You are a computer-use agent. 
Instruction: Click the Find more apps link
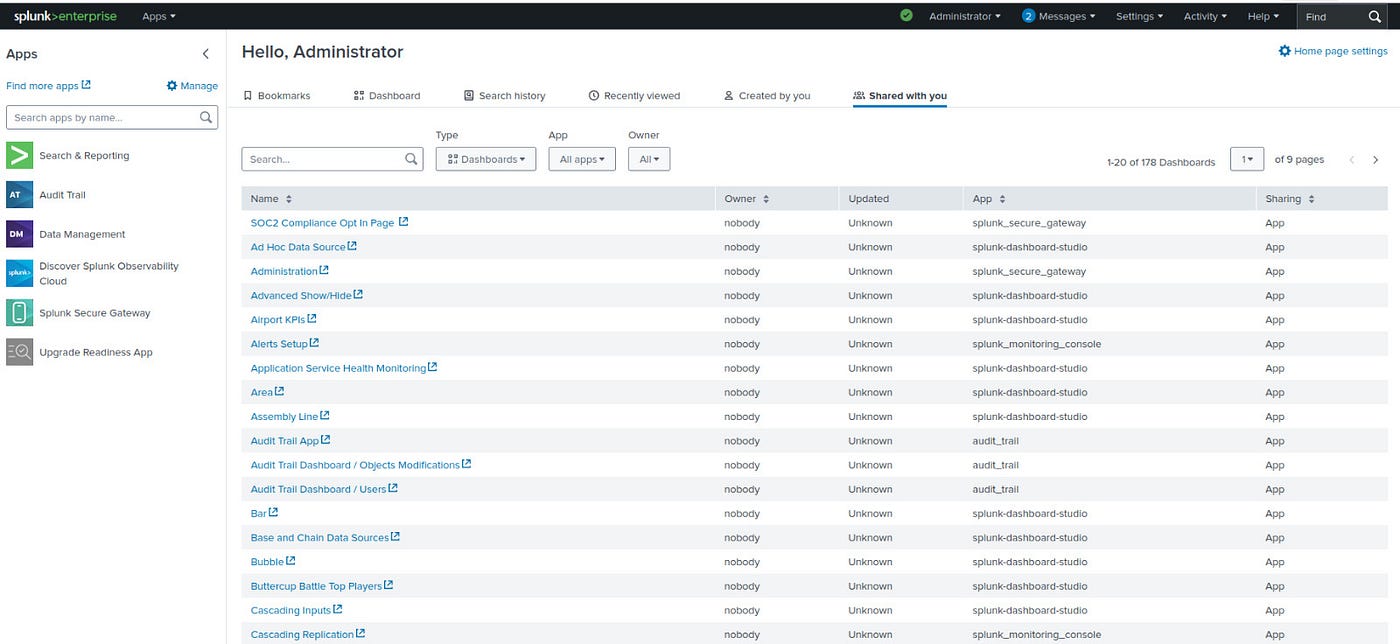coord(48,86)
